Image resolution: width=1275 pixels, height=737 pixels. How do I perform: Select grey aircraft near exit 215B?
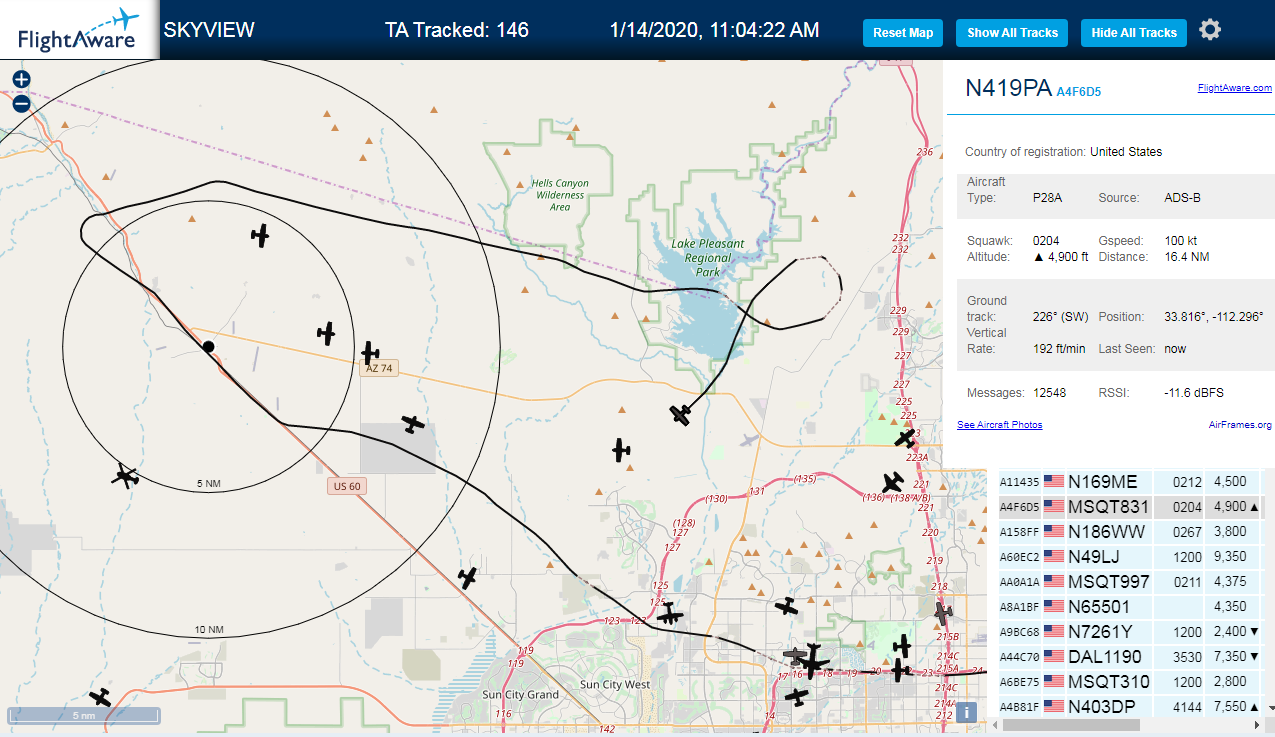[x=941, y=611]
